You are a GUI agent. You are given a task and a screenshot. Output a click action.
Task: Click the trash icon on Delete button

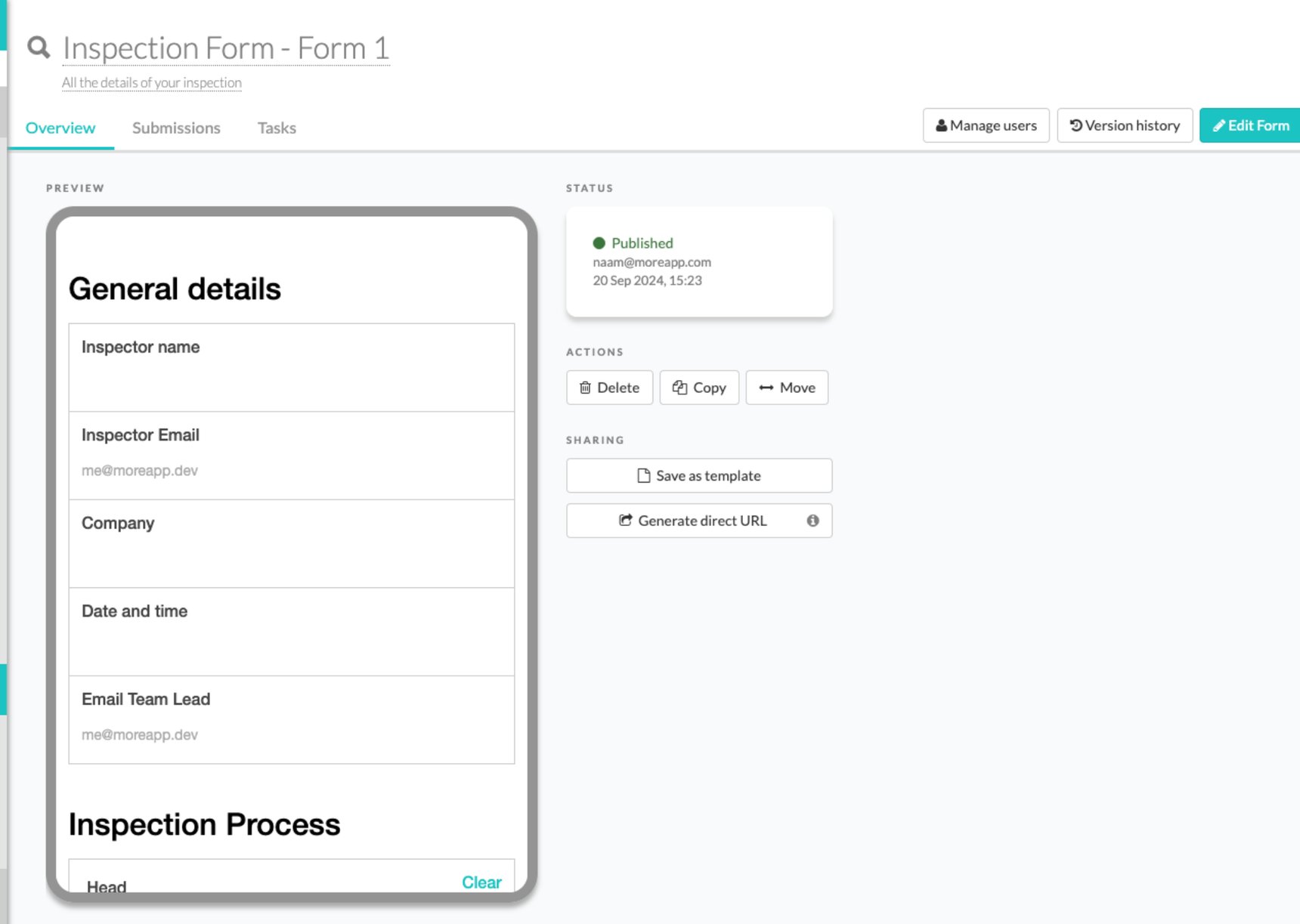click(x=586, y=388)
